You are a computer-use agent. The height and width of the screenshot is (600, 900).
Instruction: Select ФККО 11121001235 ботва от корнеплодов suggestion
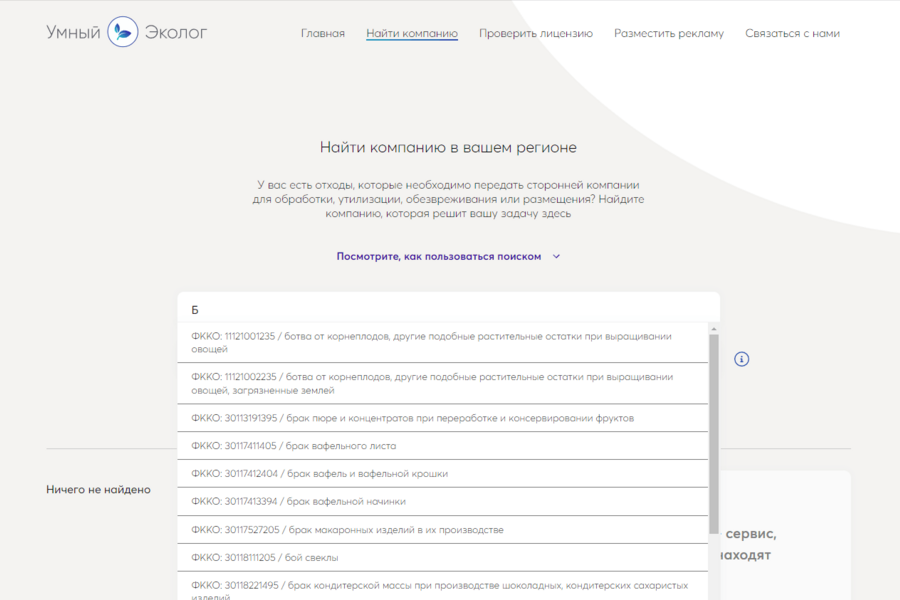[443, 343]
